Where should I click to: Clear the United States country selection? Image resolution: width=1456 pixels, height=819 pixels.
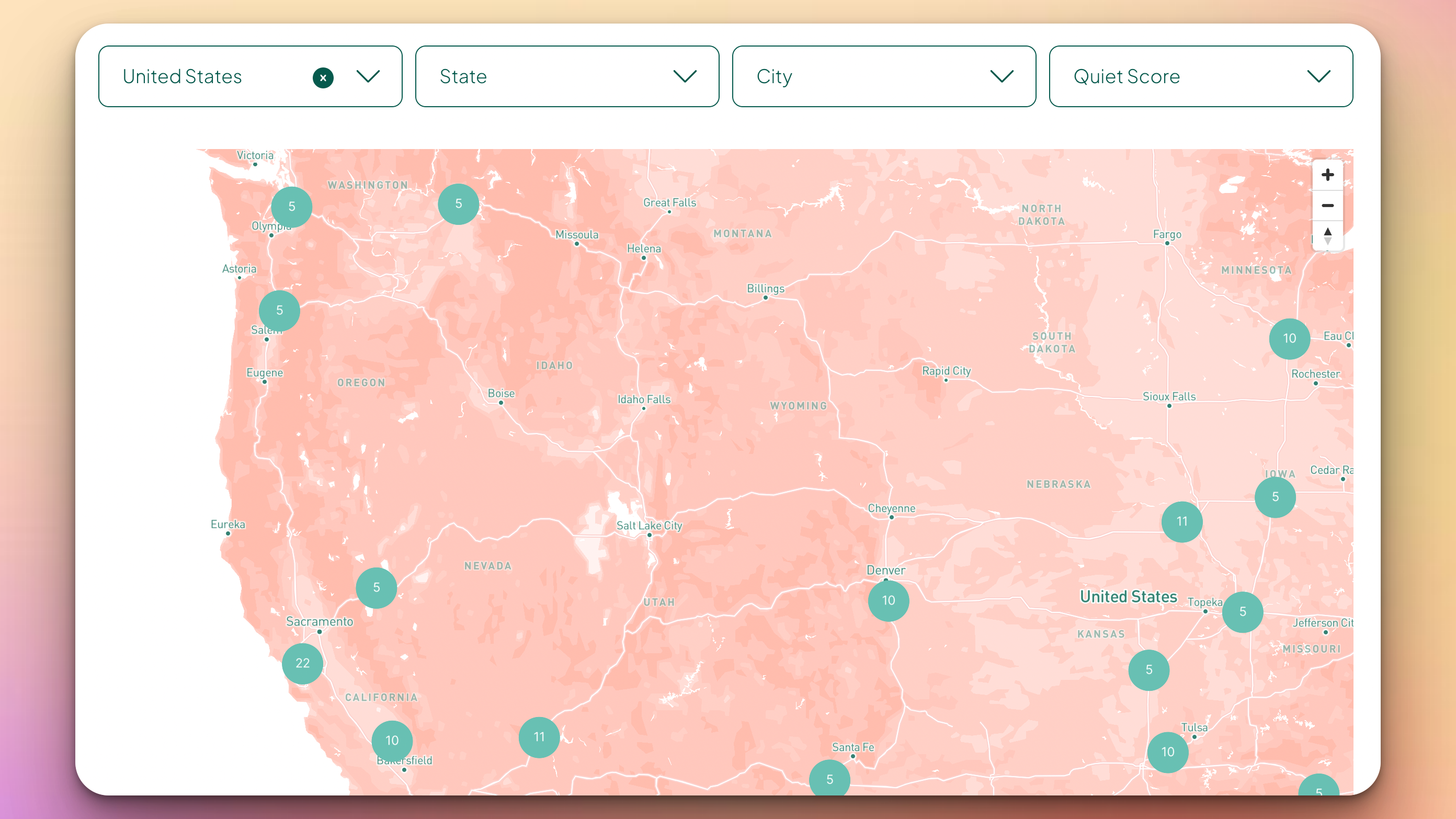tap(323, 77)
